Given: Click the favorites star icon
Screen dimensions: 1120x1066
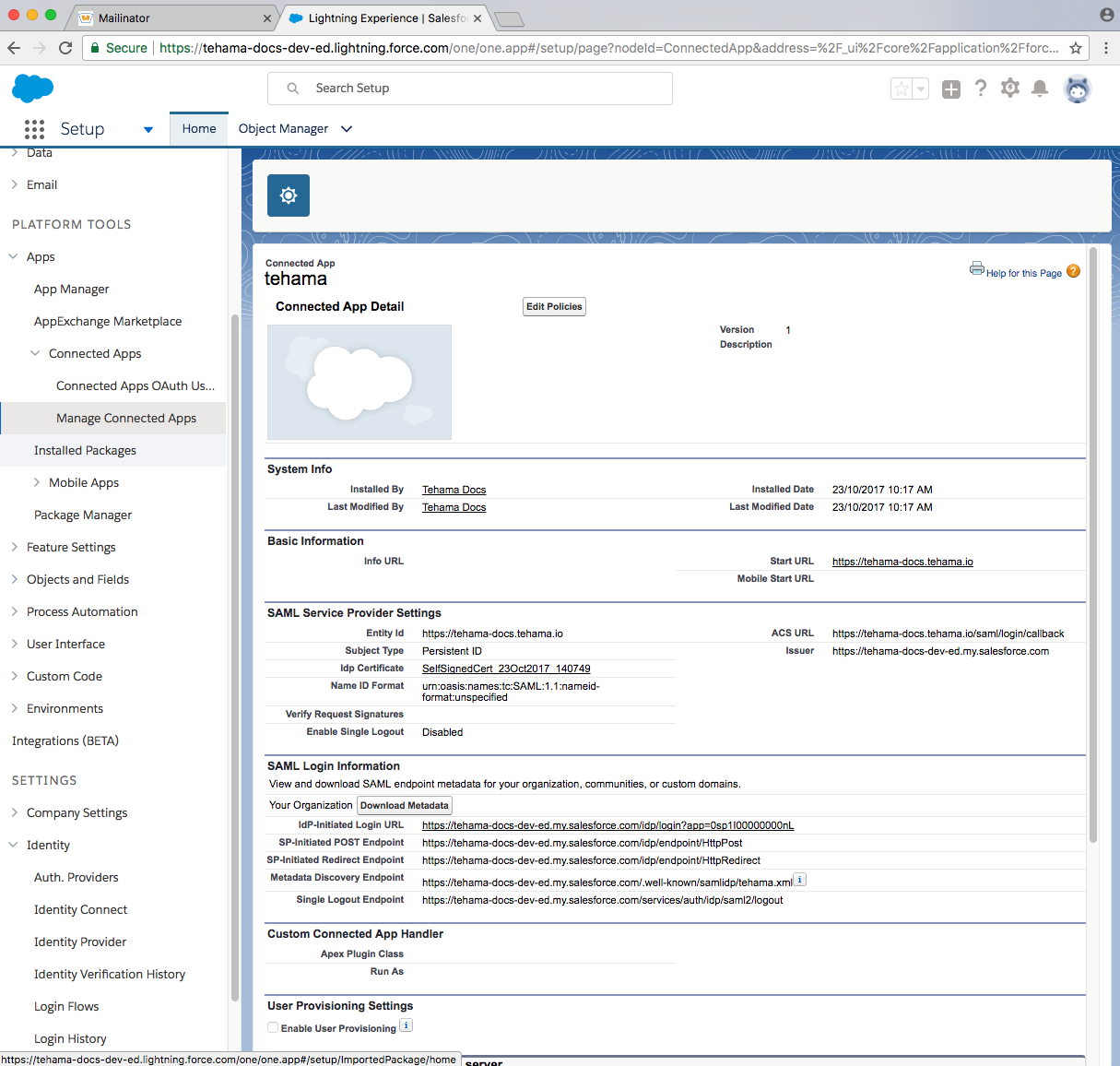Looking at the screenshot, I should pos(902,89).
